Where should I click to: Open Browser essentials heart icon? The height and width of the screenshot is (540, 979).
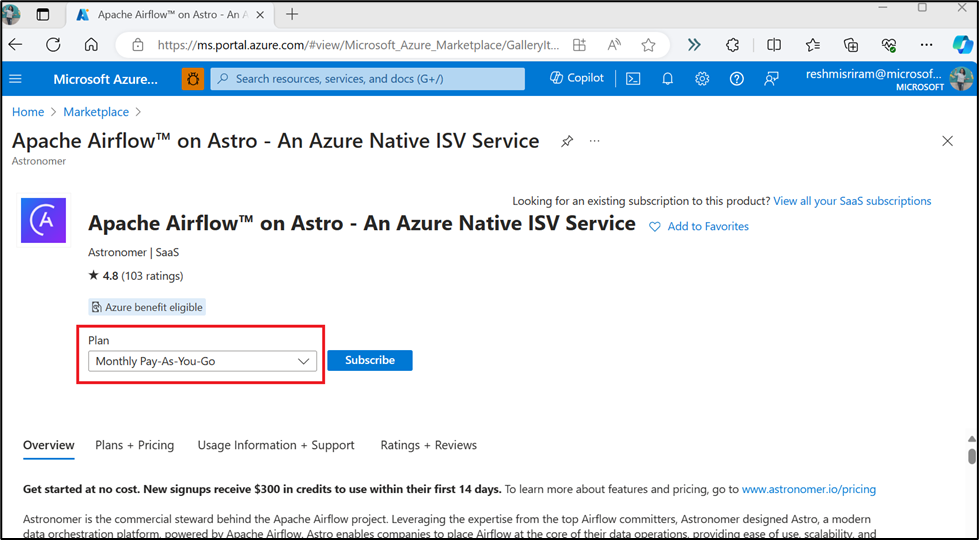889,45
